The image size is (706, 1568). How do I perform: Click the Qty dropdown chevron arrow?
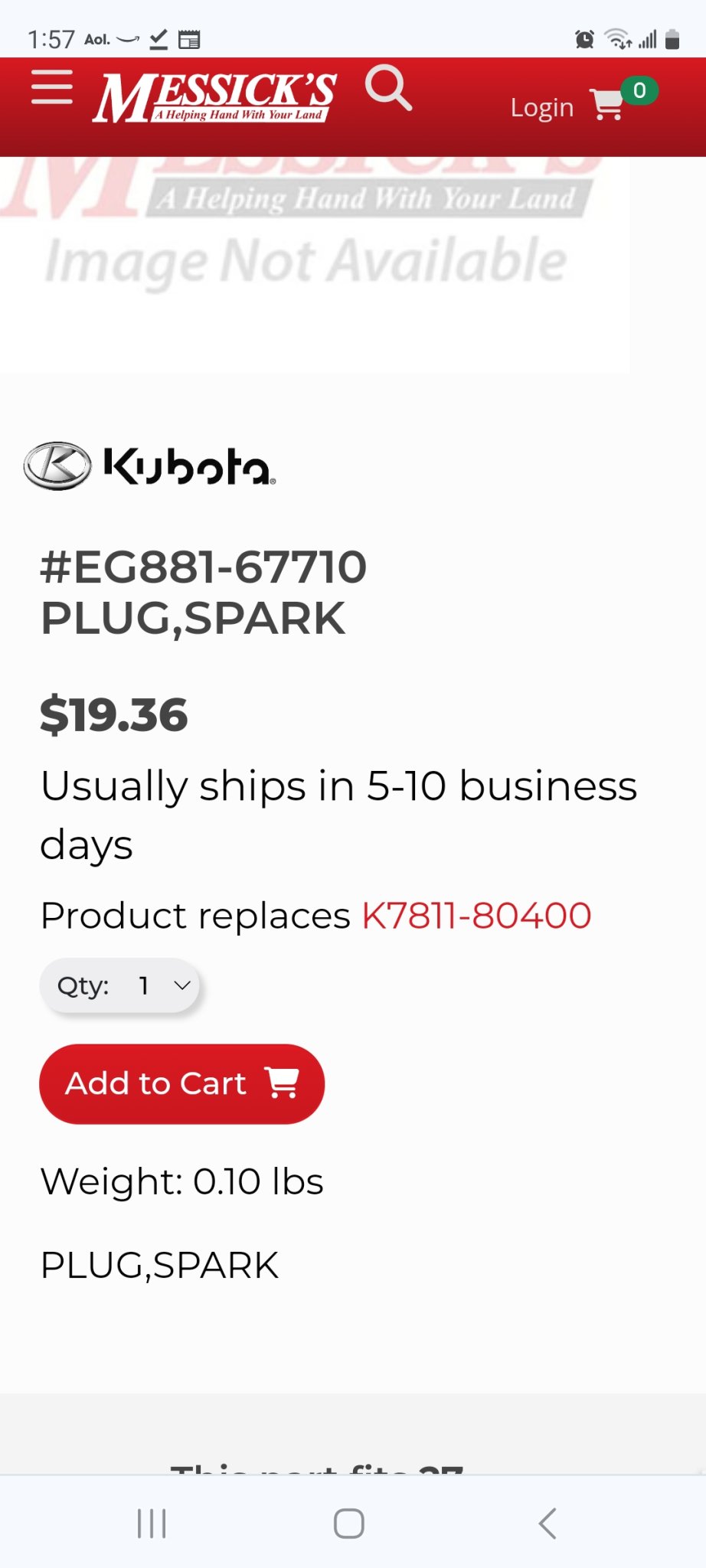[182, 985]
